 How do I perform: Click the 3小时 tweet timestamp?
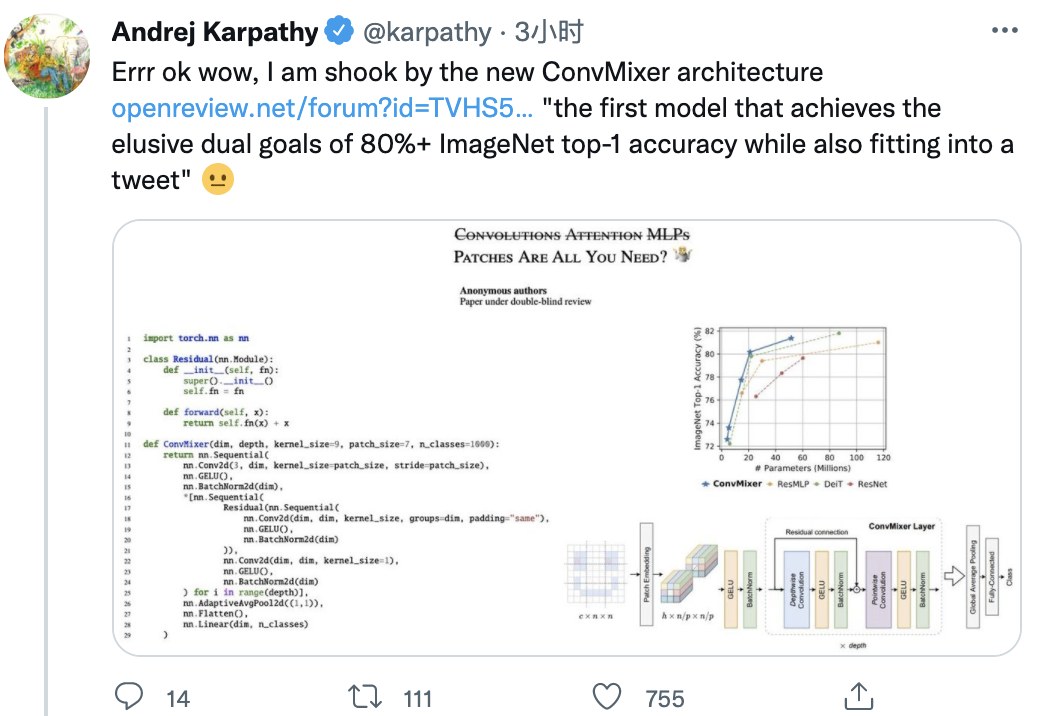548,32
